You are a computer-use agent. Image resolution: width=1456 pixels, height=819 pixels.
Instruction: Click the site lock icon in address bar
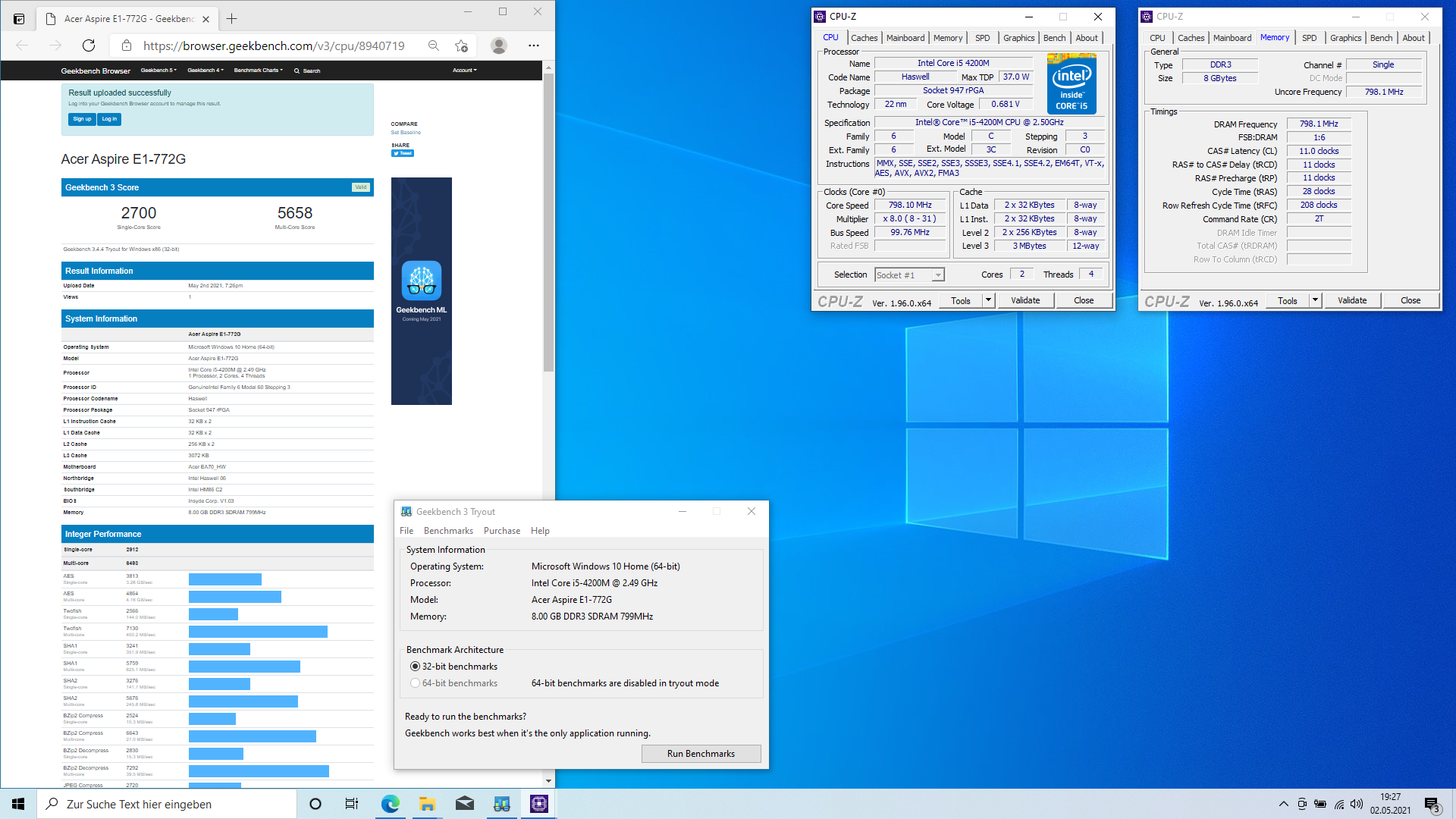point(127,45)
